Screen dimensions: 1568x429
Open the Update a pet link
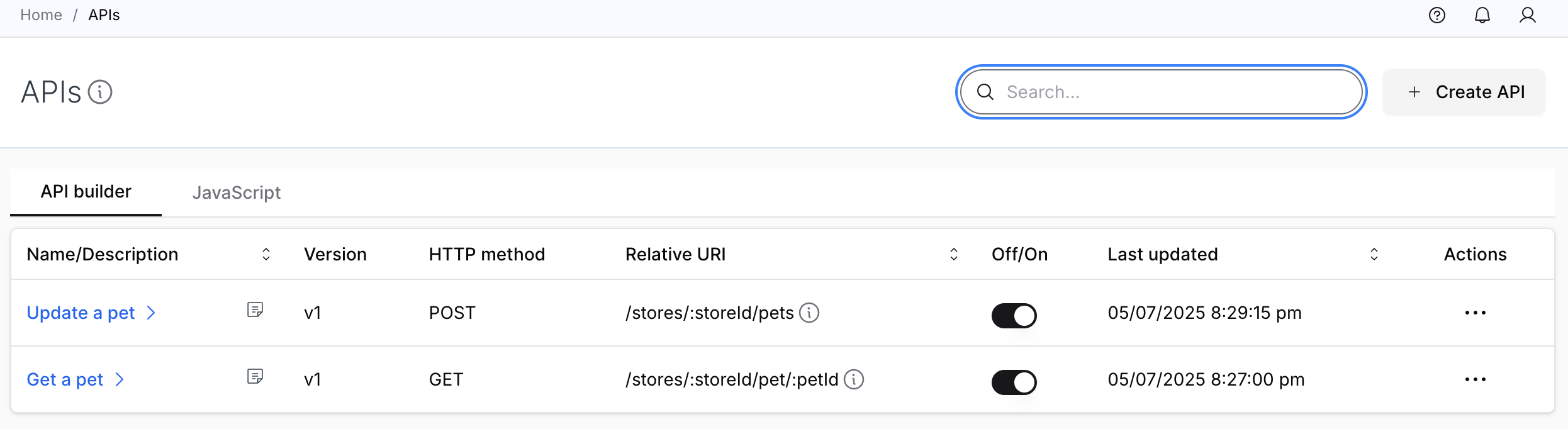(x=81, y=313)
